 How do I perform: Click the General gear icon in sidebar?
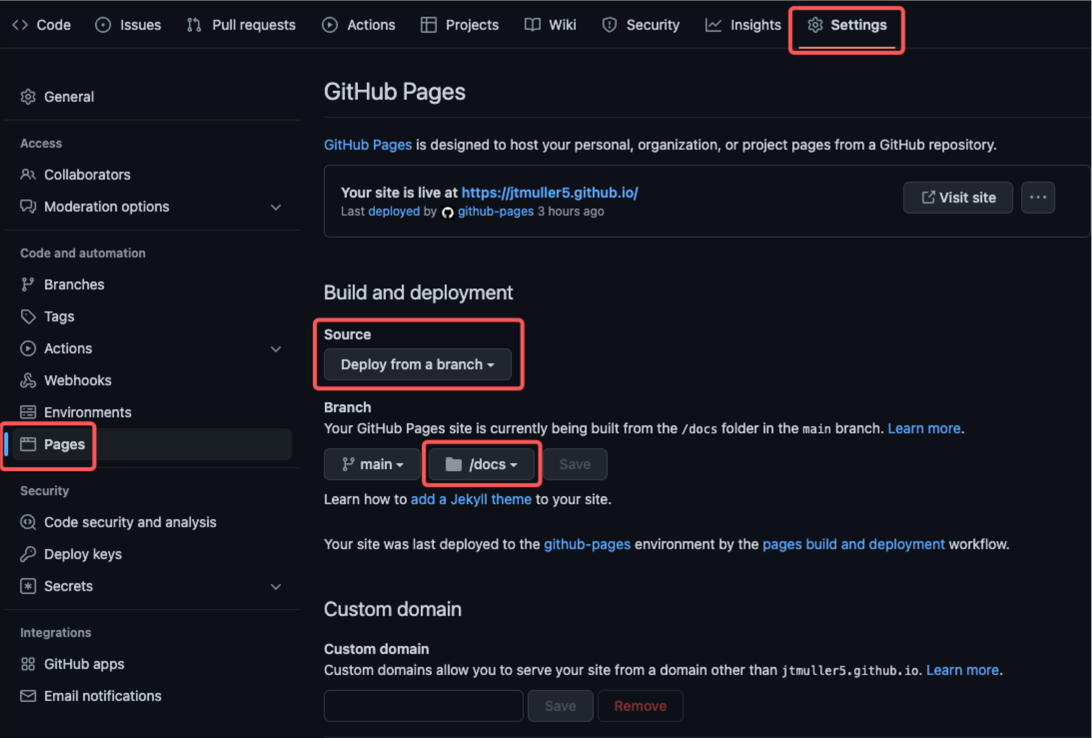point(28,97)
